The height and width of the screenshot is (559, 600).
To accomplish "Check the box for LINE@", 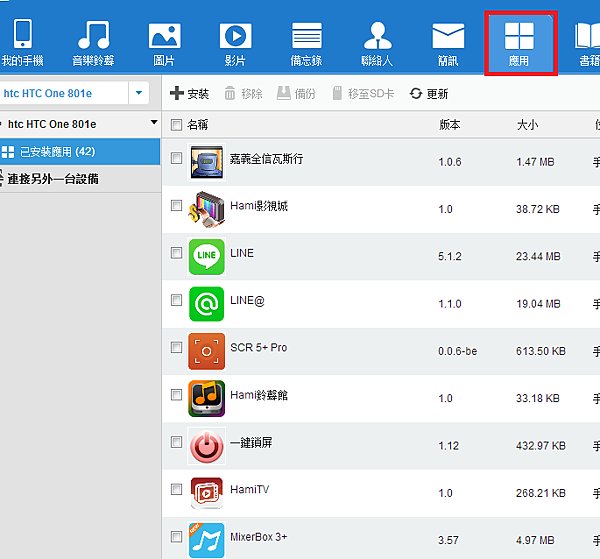I will tap(176, 300).
